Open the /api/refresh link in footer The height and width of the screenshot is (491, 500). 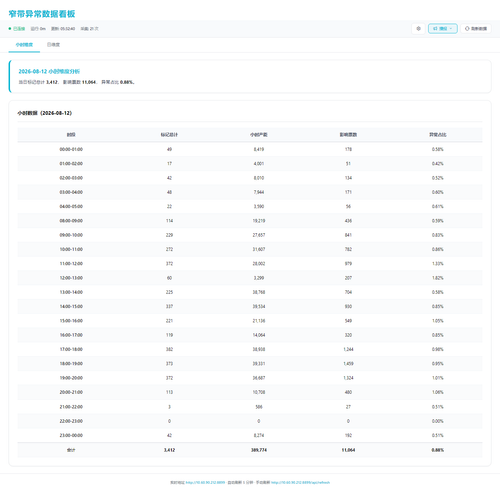tap(300, 482)
